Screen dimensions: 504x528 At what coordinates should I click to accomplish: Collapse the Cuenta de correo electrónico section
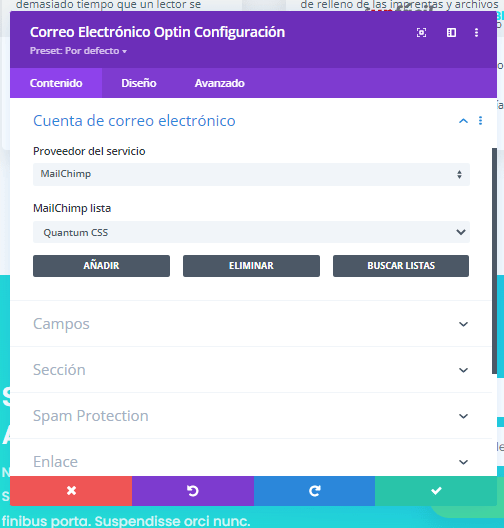point(463,121)
